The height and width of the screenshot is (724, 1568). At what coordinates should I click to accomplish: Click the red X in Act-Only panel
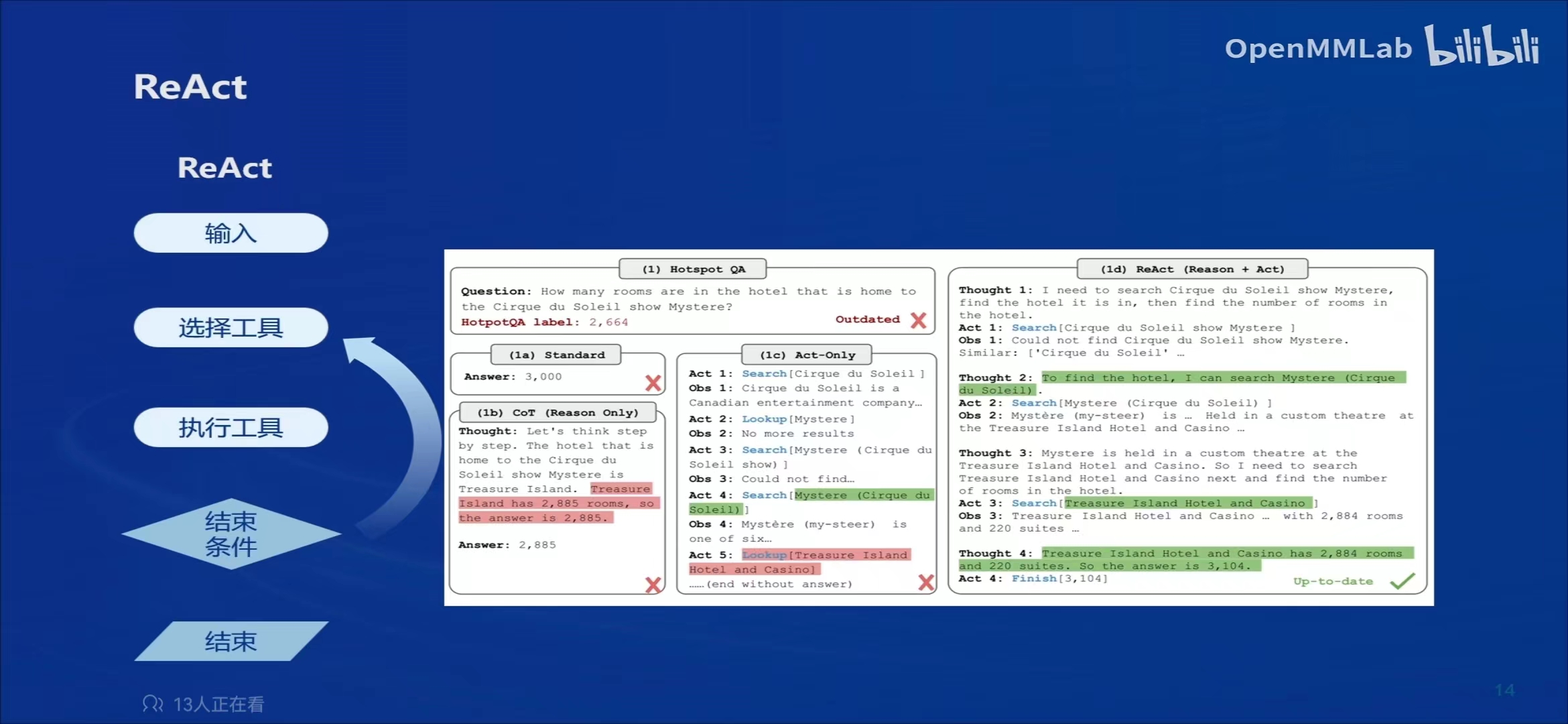926,582
